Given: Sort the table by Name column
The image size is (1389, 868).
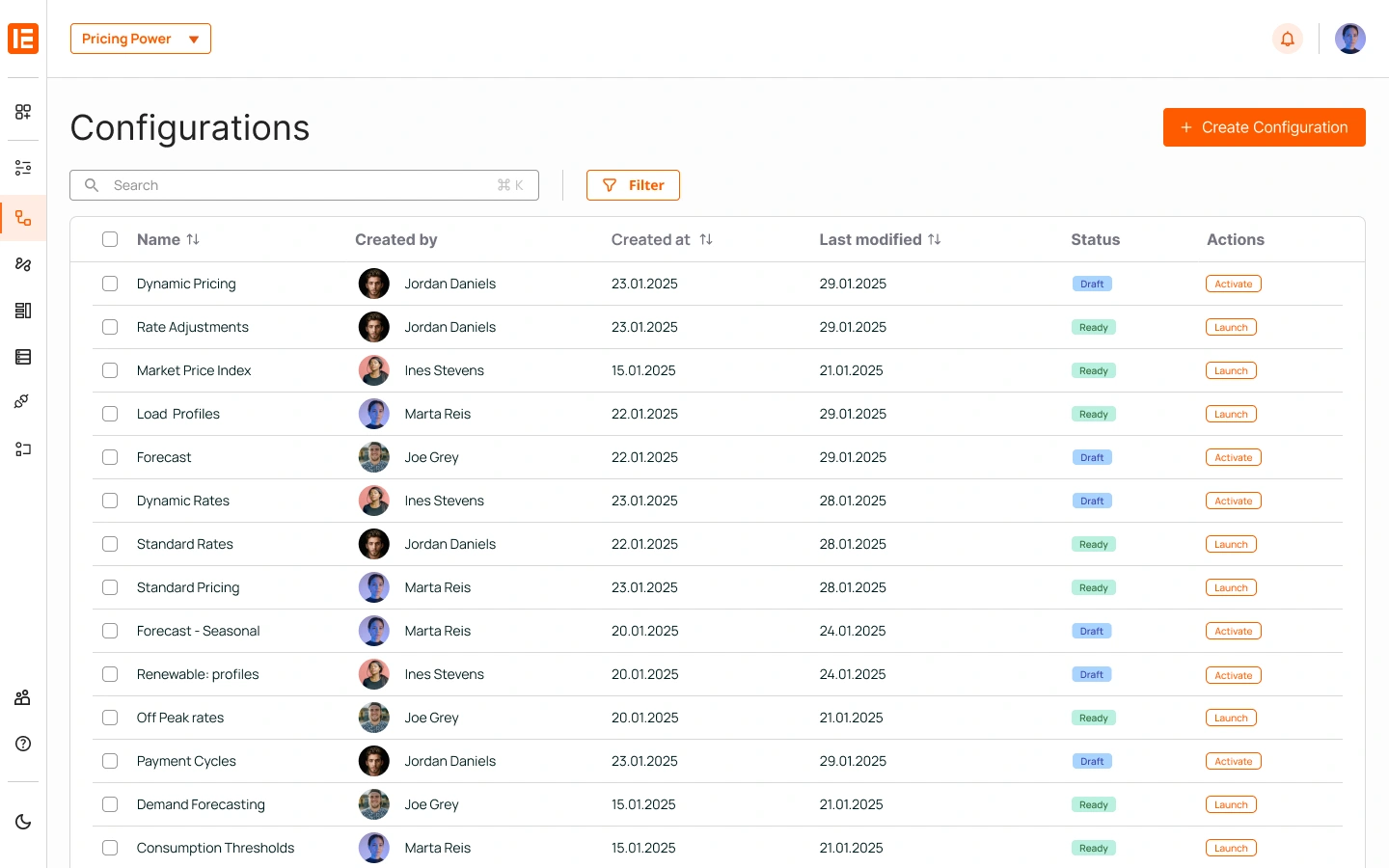Looking at the screenshot, I should (x=193, y=239).
